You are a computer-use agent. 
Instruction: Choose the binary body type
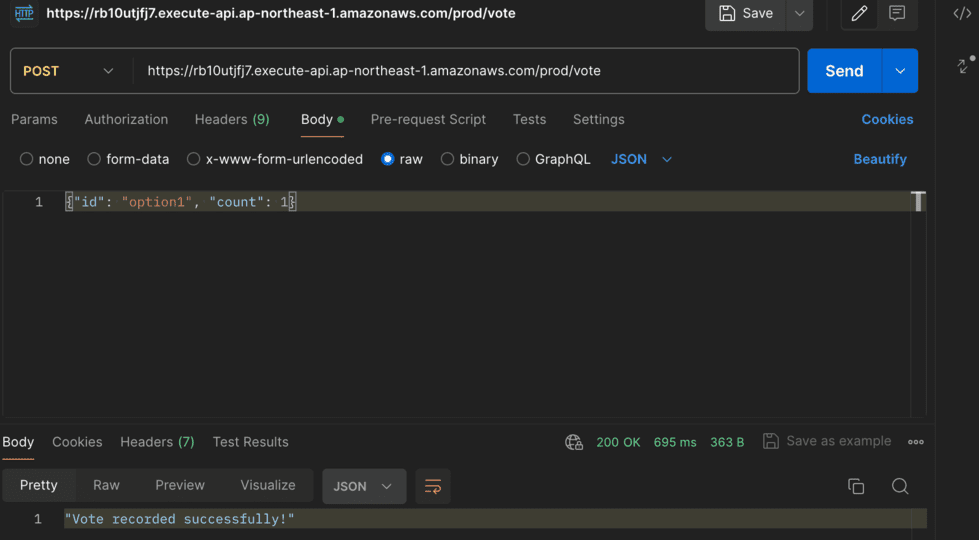(447, 159)
